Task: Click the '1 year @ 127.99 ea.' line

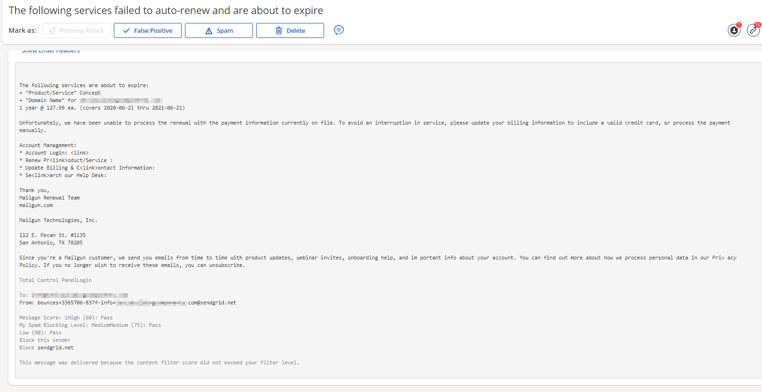Action: point(102,107)
